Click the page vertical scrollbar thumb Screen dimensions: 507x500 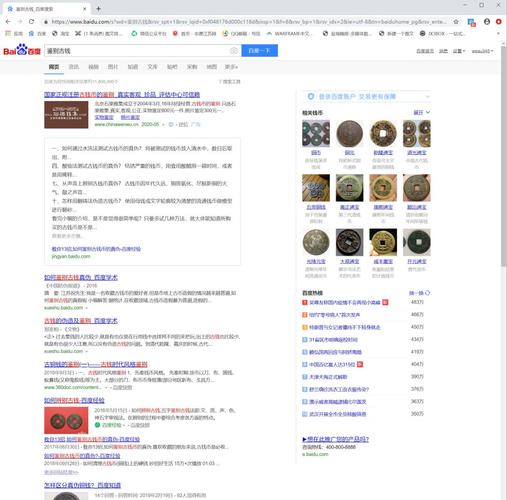(x=504, y=157)
